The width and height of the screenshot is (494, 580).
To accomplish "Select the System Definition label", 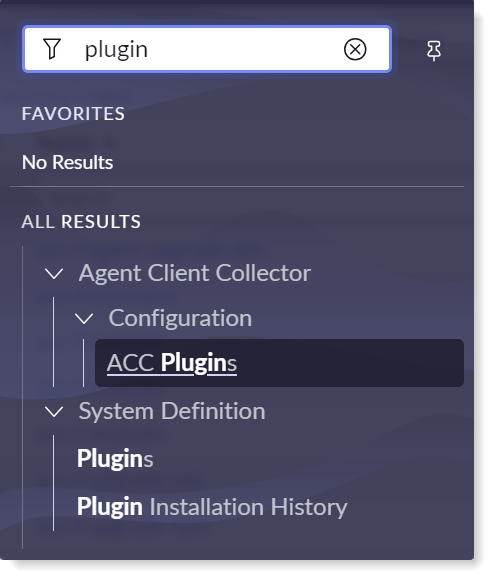I will pyautogui.click(x=172, y=411).
